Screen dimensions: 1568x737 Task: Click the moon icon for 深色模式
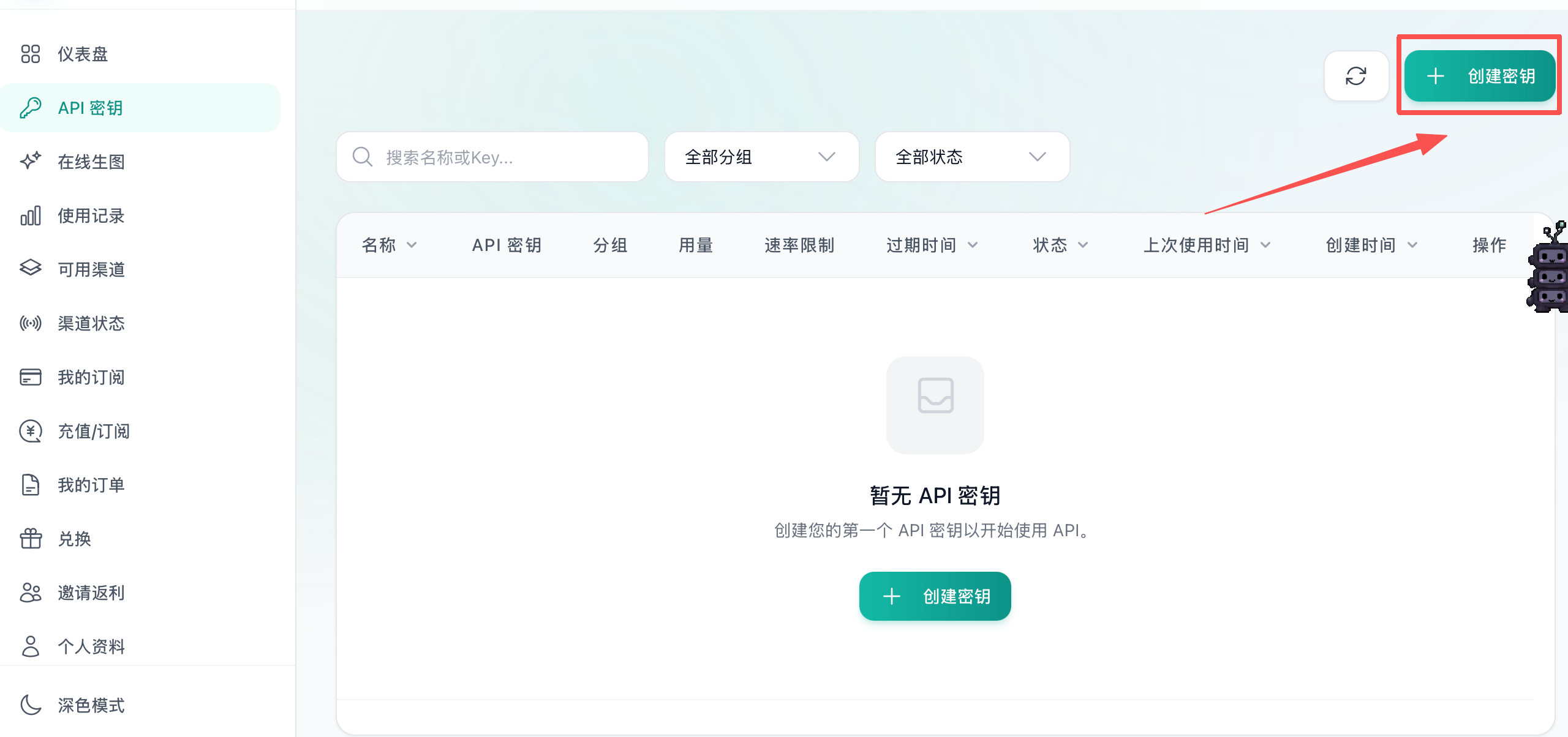pyautogui.click(x=30, y=705)
